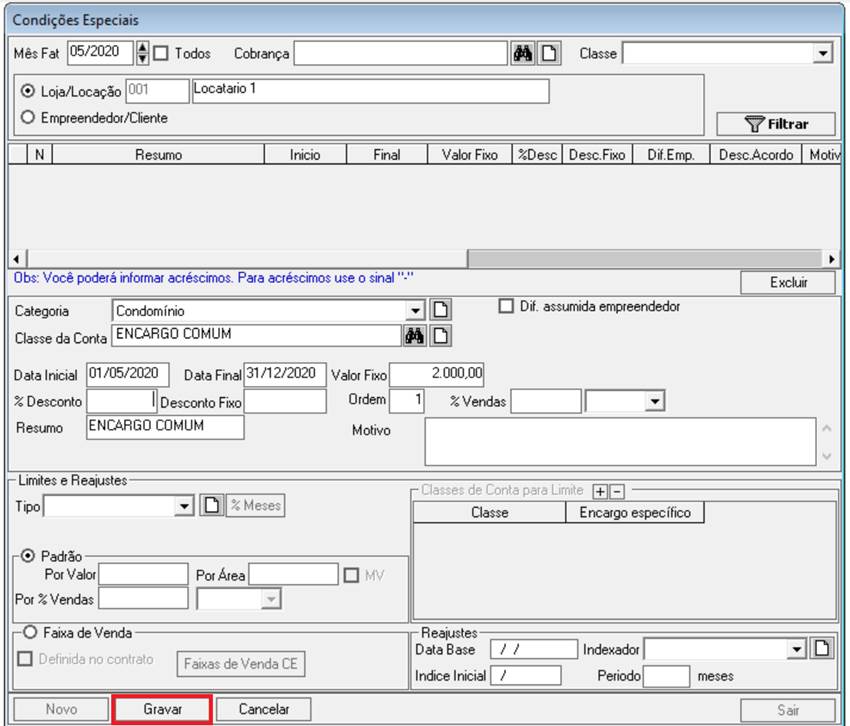The width and height of the screenshot is (850, 726).
Task: Click the Inicio column header
Action: tap(305, 155)
